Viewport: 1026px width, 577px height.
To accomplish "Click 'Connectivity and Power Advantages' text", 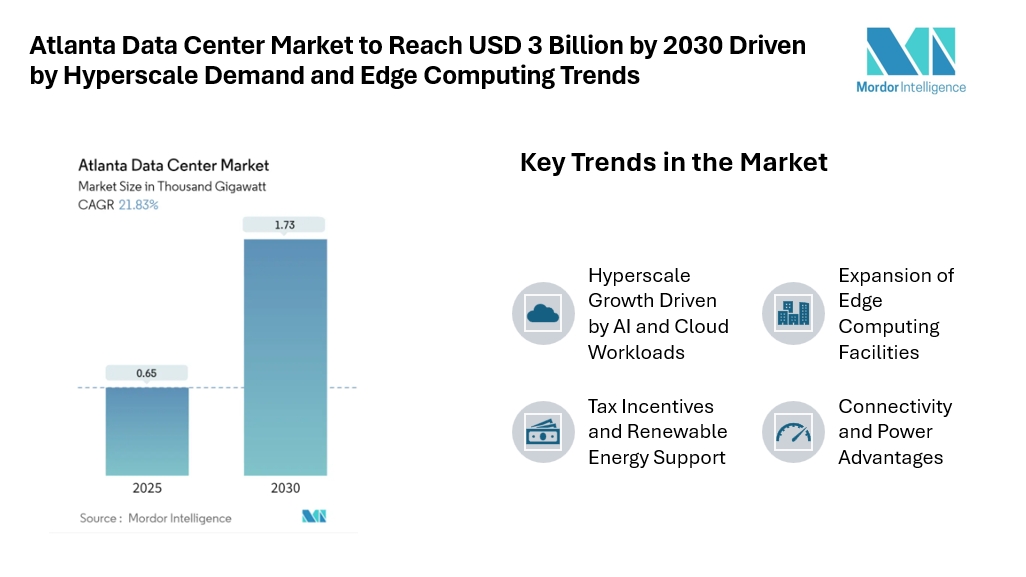I will point(895,432).
